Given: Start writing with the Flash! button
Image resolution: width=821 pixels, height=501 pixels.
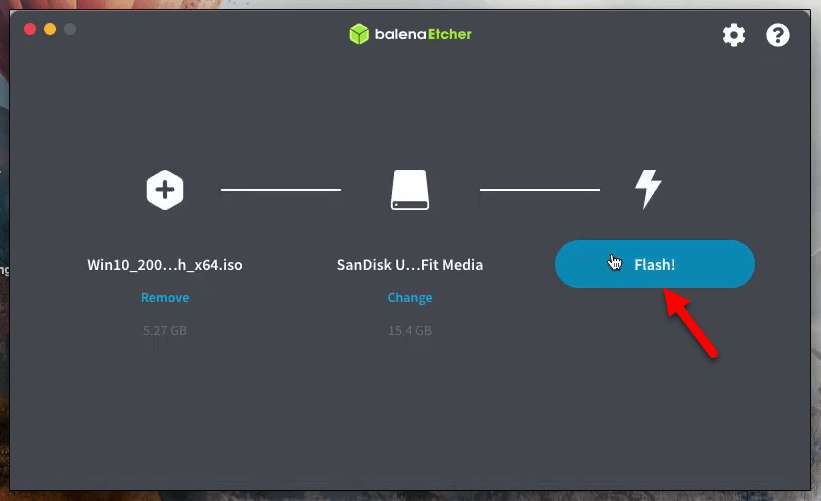Looking at the screenshot, I should (654, 264).
